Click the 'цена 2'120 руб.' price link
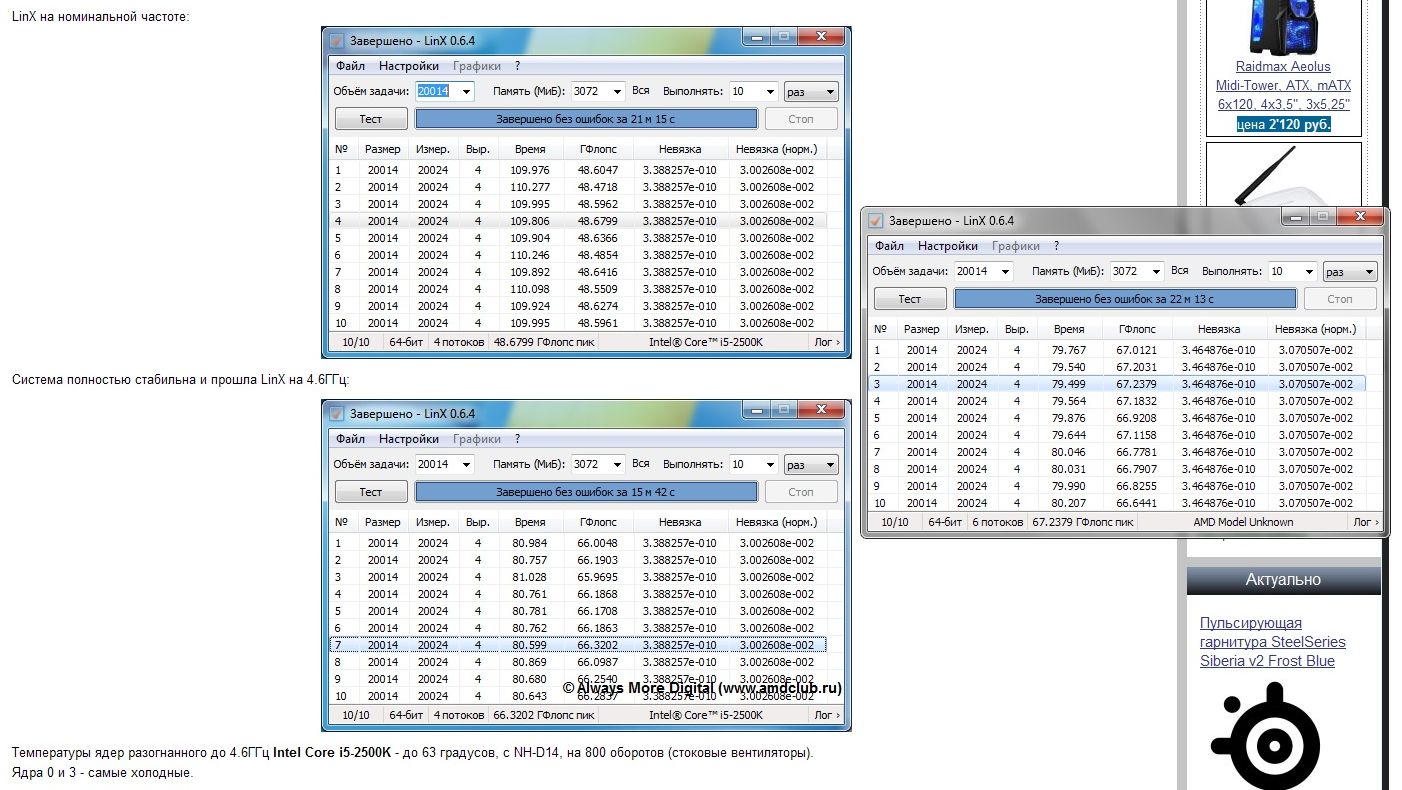The width and height of the screenshot is (1402, 790). 1283,124
